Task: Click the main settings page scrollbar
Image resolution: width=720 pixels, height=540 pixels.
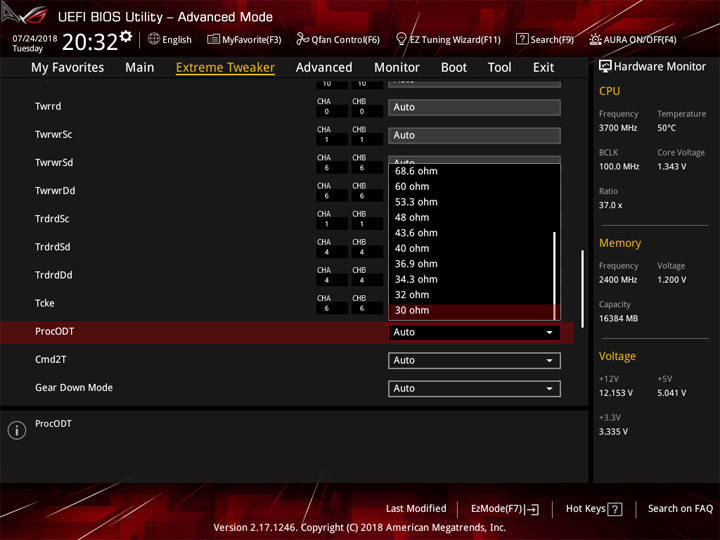Action: (582, 288)
